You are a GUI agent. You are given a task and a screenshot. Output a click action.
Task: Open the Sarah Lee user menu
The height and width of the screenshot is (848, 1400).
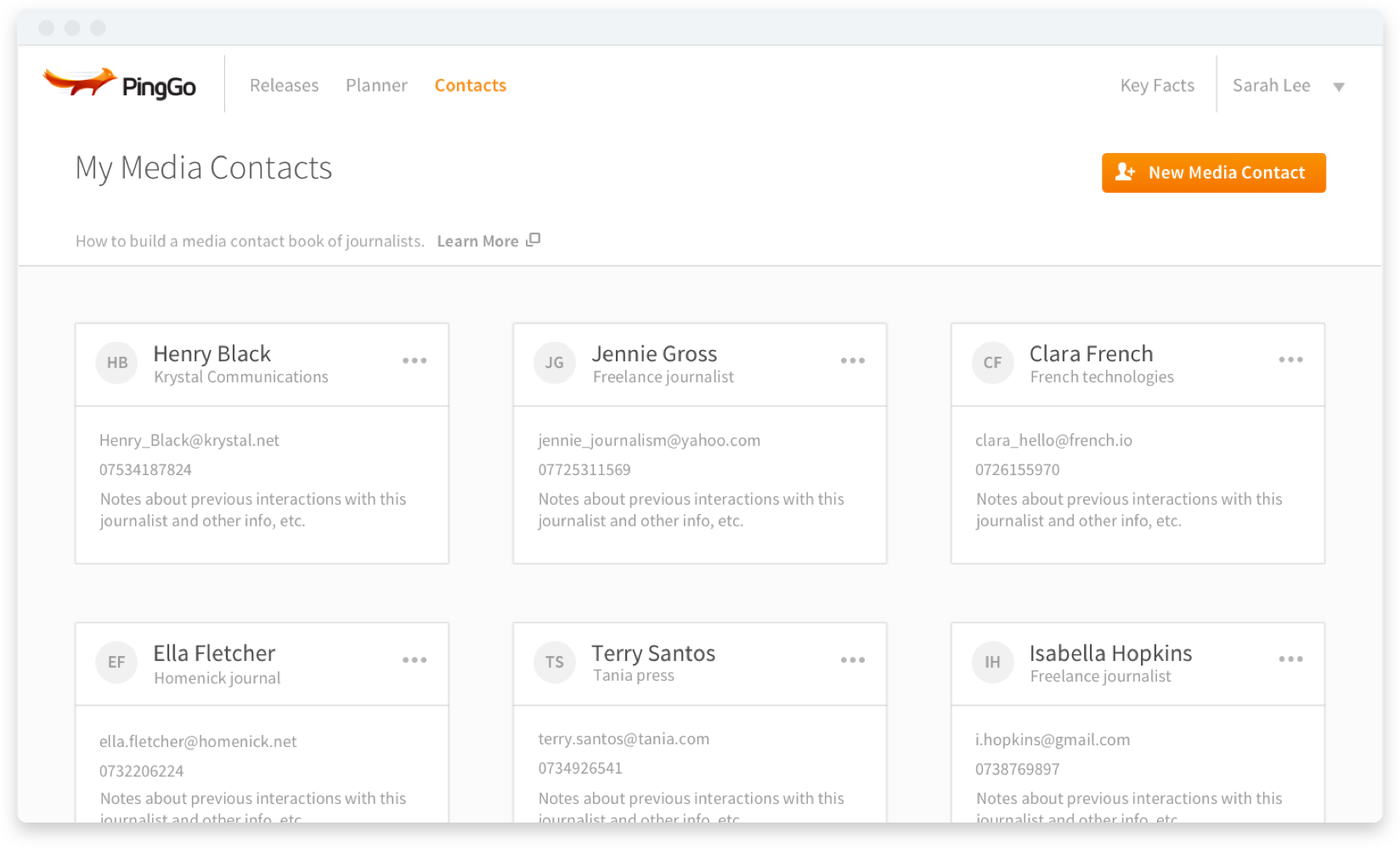click(x=1271, y=86)
